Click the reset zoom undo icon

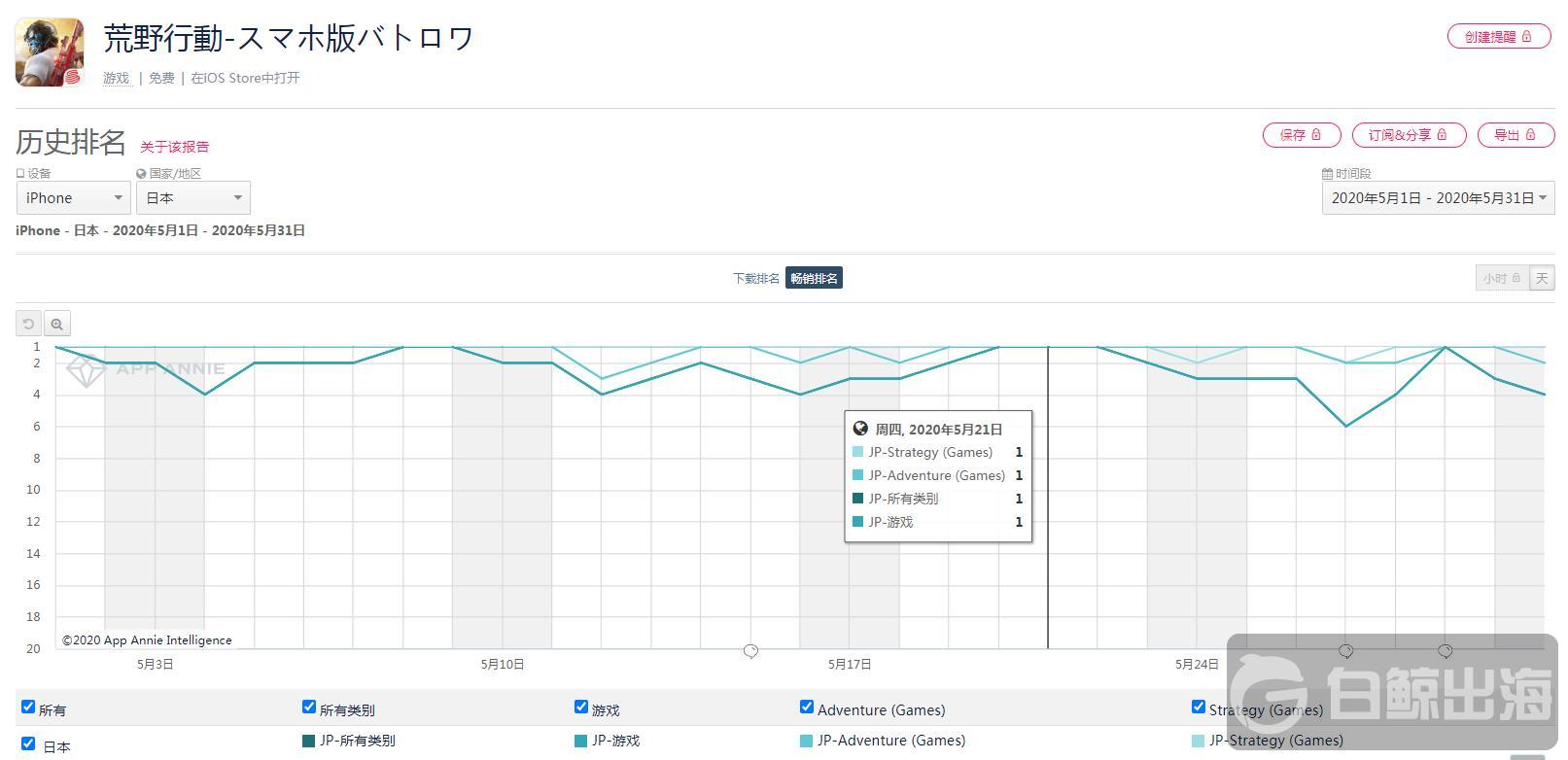[x=29, y=324]
